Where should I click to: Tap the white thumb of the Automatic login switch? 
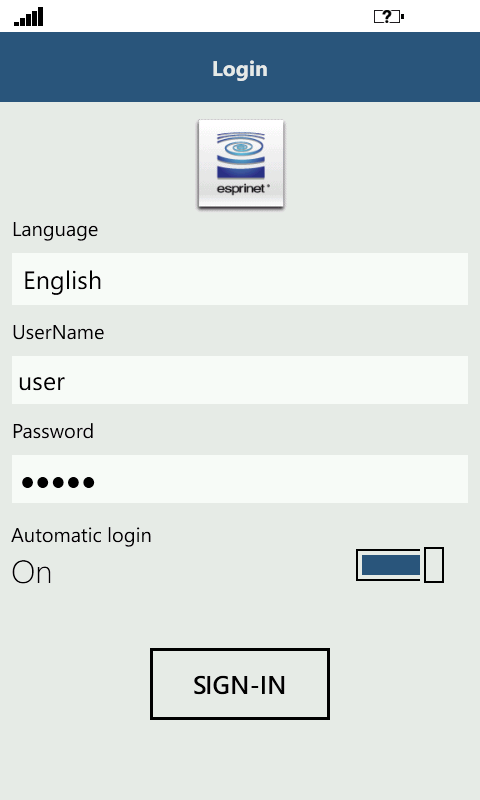[x=434, y=565]
